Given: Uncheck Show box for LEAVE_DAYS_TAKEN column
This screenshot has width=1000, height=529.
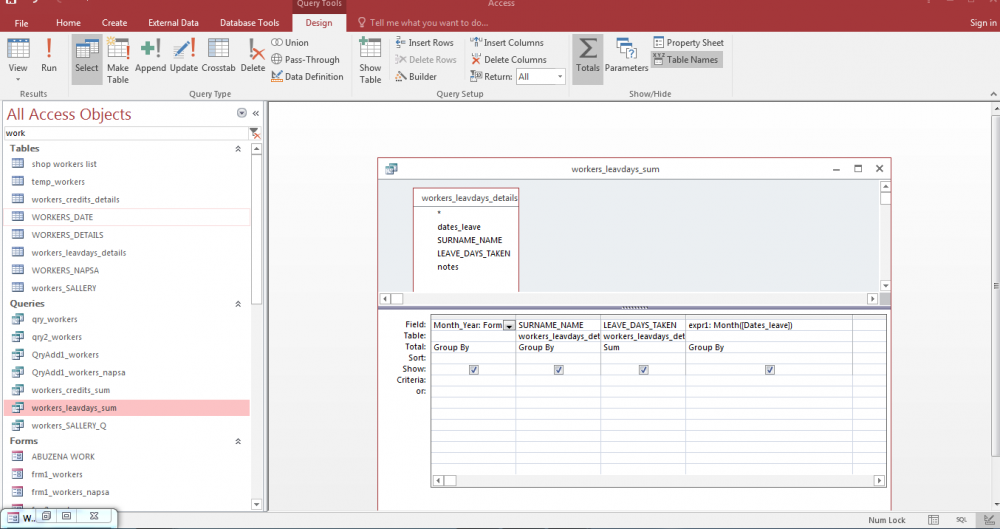Looking at the screenshot, I should click(x=643, y=369).
